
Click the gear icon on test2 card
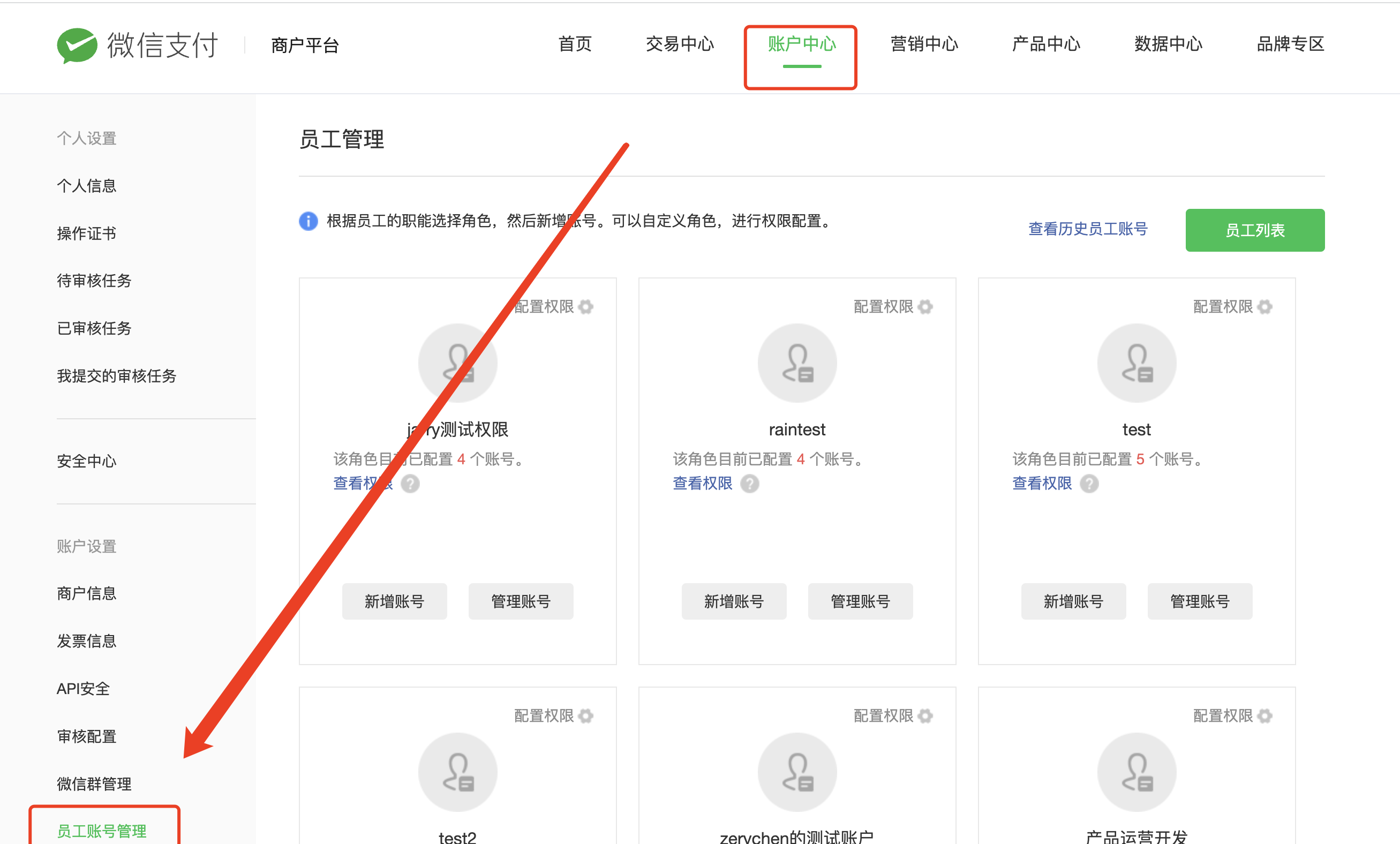tap(586, 715)
